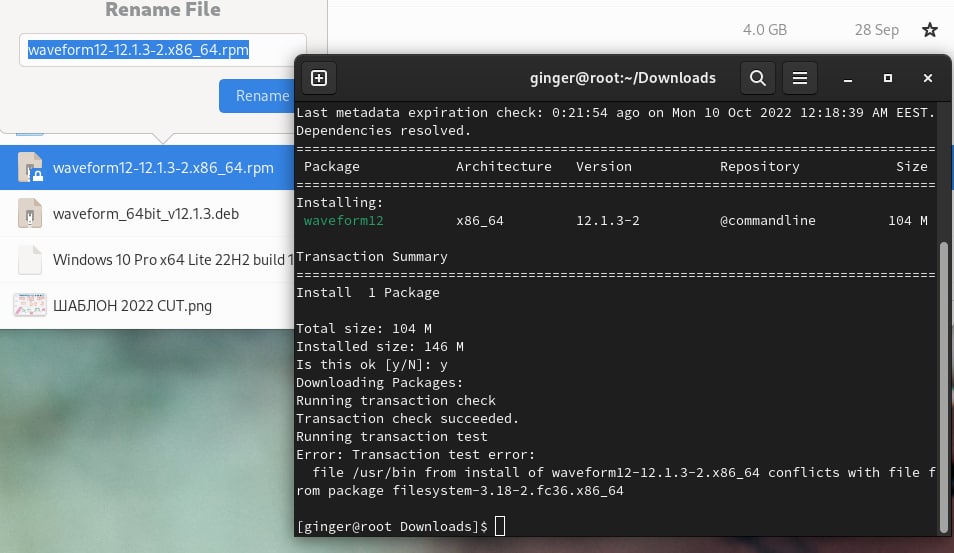Screen dimensions: 954x553
Task: Click the deb package icon for waveform_64bit
Action: tap(30, 214)
